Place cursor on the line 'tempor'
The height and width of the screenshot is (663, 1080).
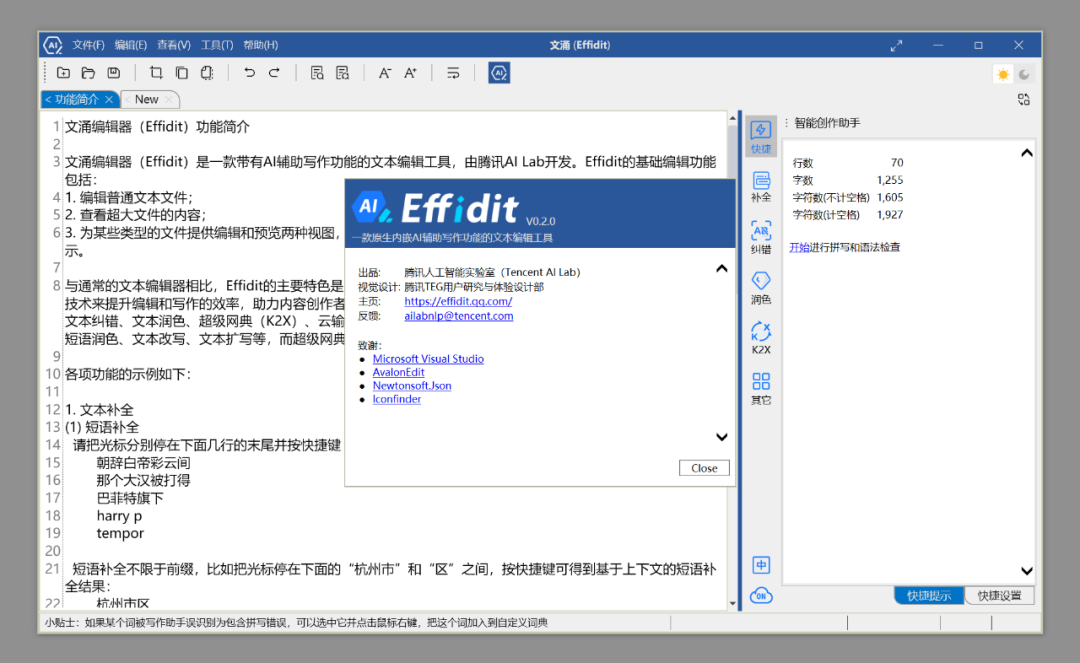click(x=121, y=533)
